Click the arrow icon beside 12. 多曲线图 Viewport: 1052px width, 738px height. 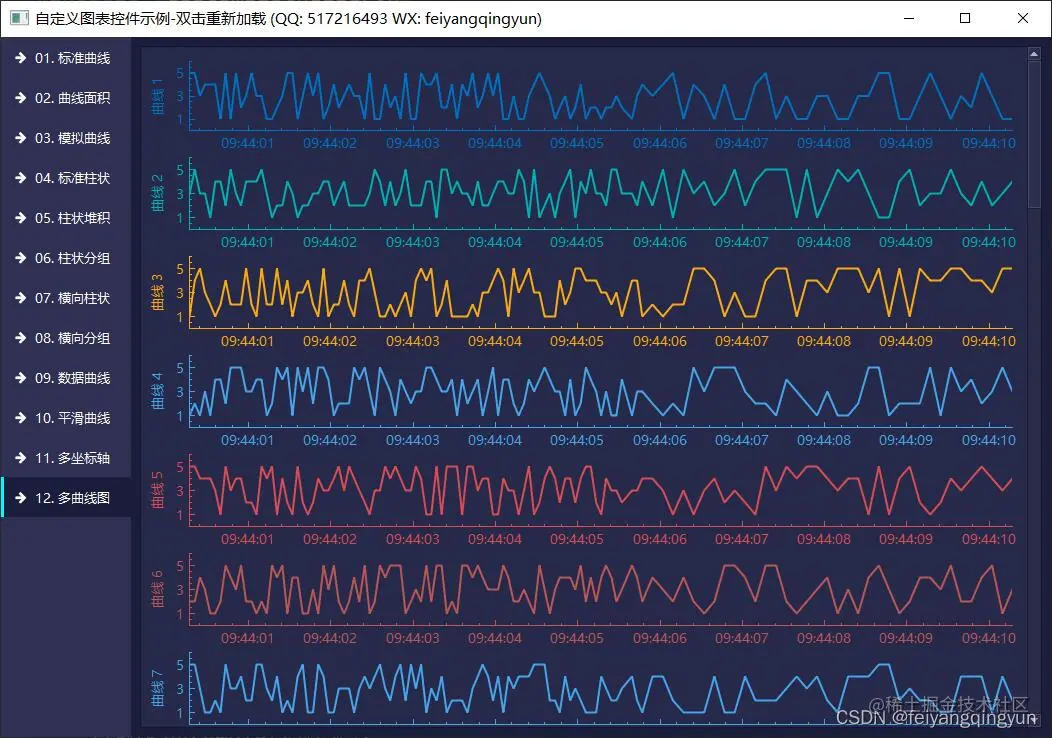21,498
